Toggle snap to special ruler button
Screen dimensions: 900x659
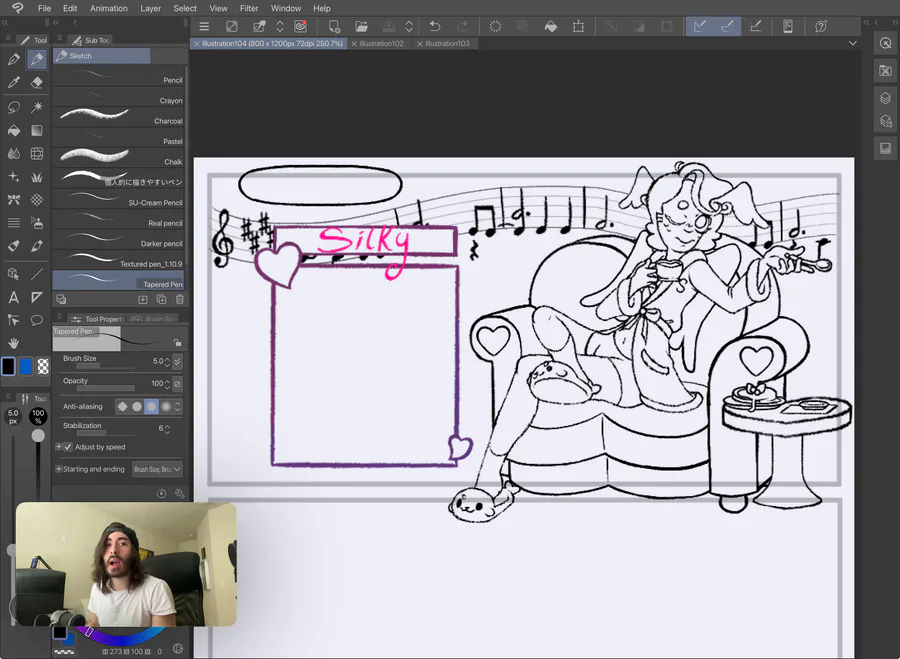[727, 26]
